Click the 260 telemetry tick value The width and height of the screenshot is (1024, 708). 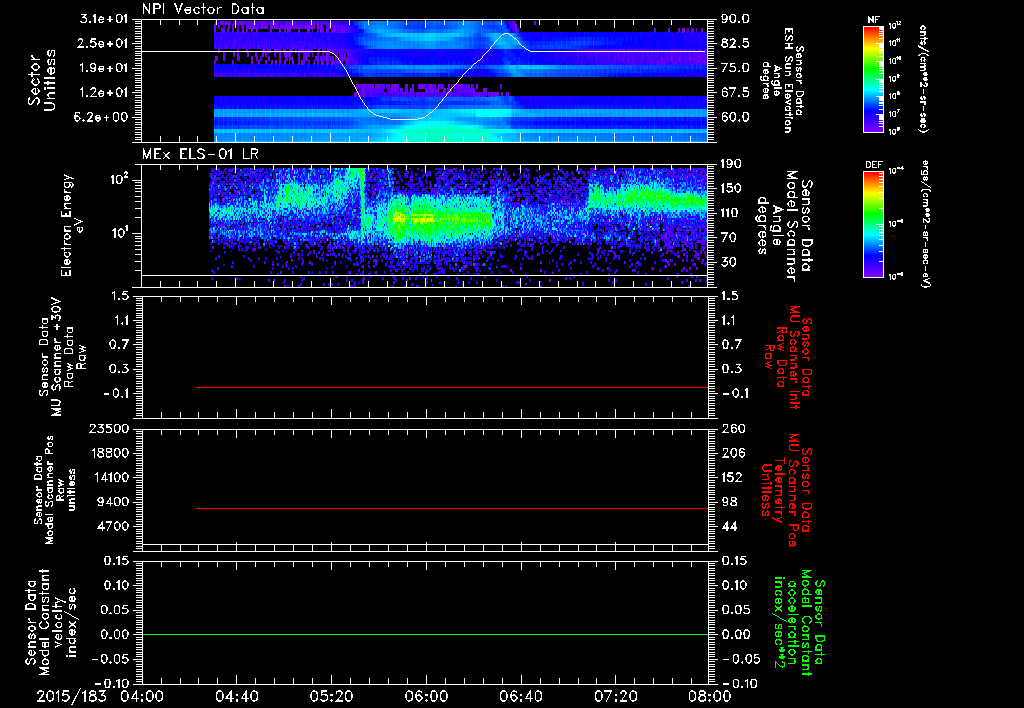tap(733, 428)
